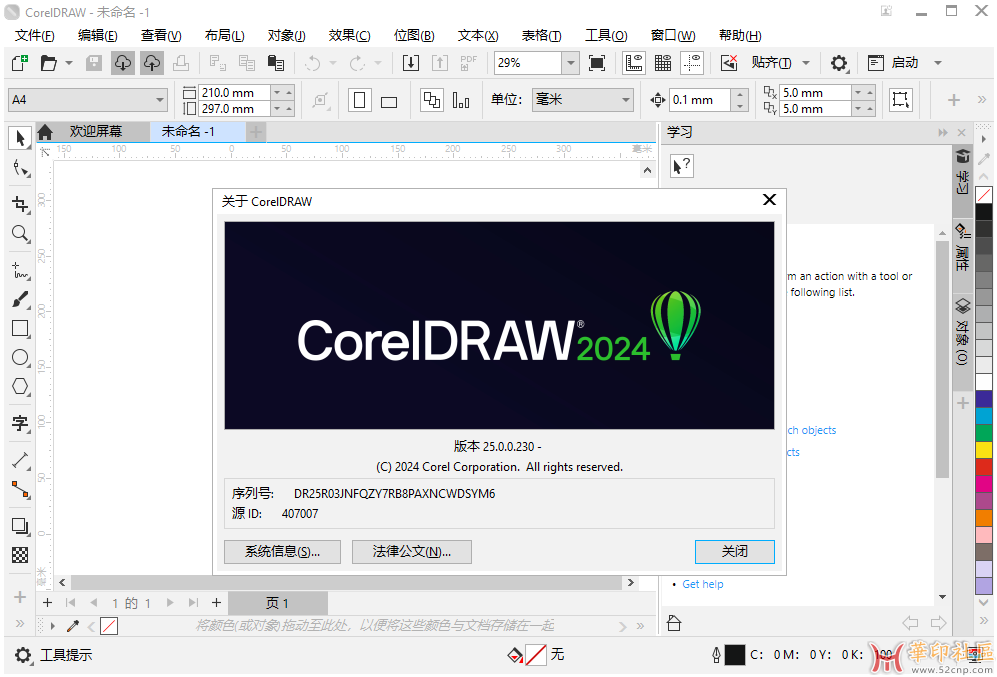997x677 pixels.
Task: Select the Crop tool
Action: click(x=20, y=204)
